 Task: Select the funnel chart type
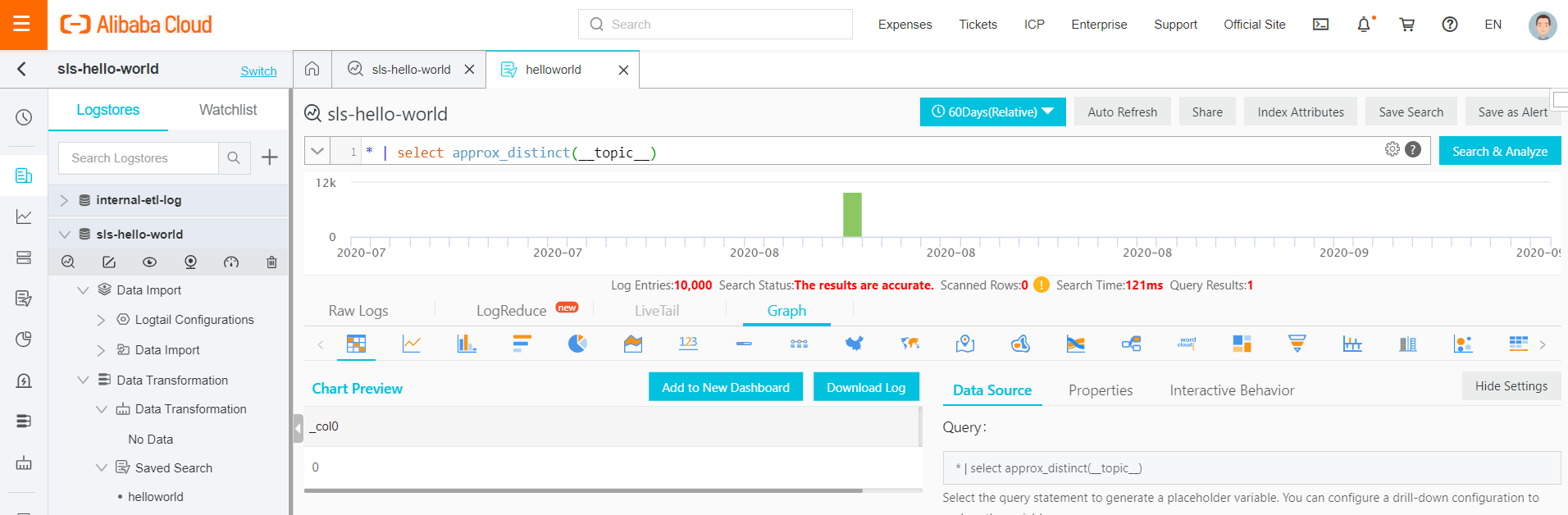click(1297, 344)
